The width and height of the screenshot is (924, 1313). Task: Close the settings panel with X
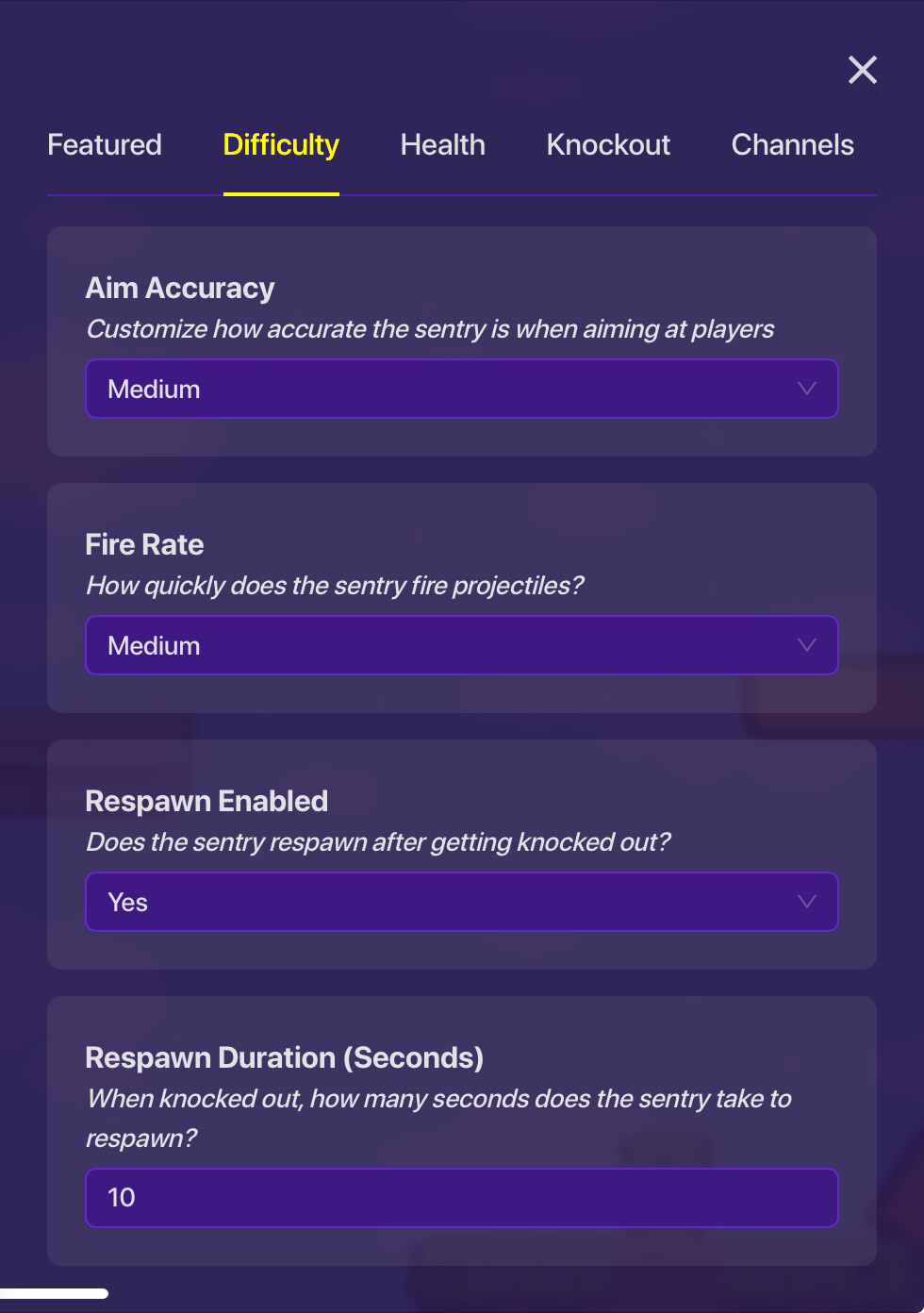862,70
